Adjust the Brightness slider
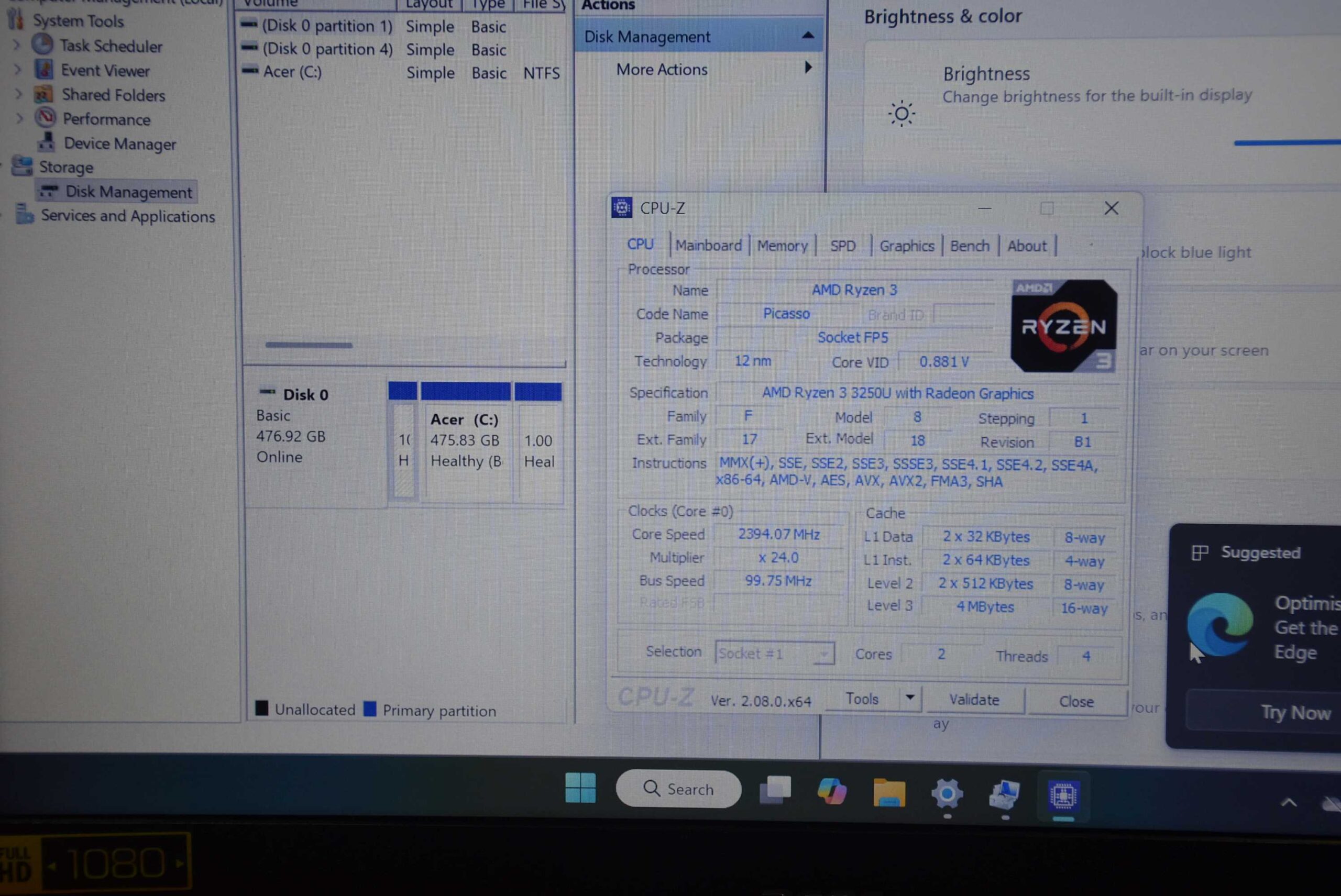Image resolution: width=1341 pixels, height=896 pixels. 1286,142
